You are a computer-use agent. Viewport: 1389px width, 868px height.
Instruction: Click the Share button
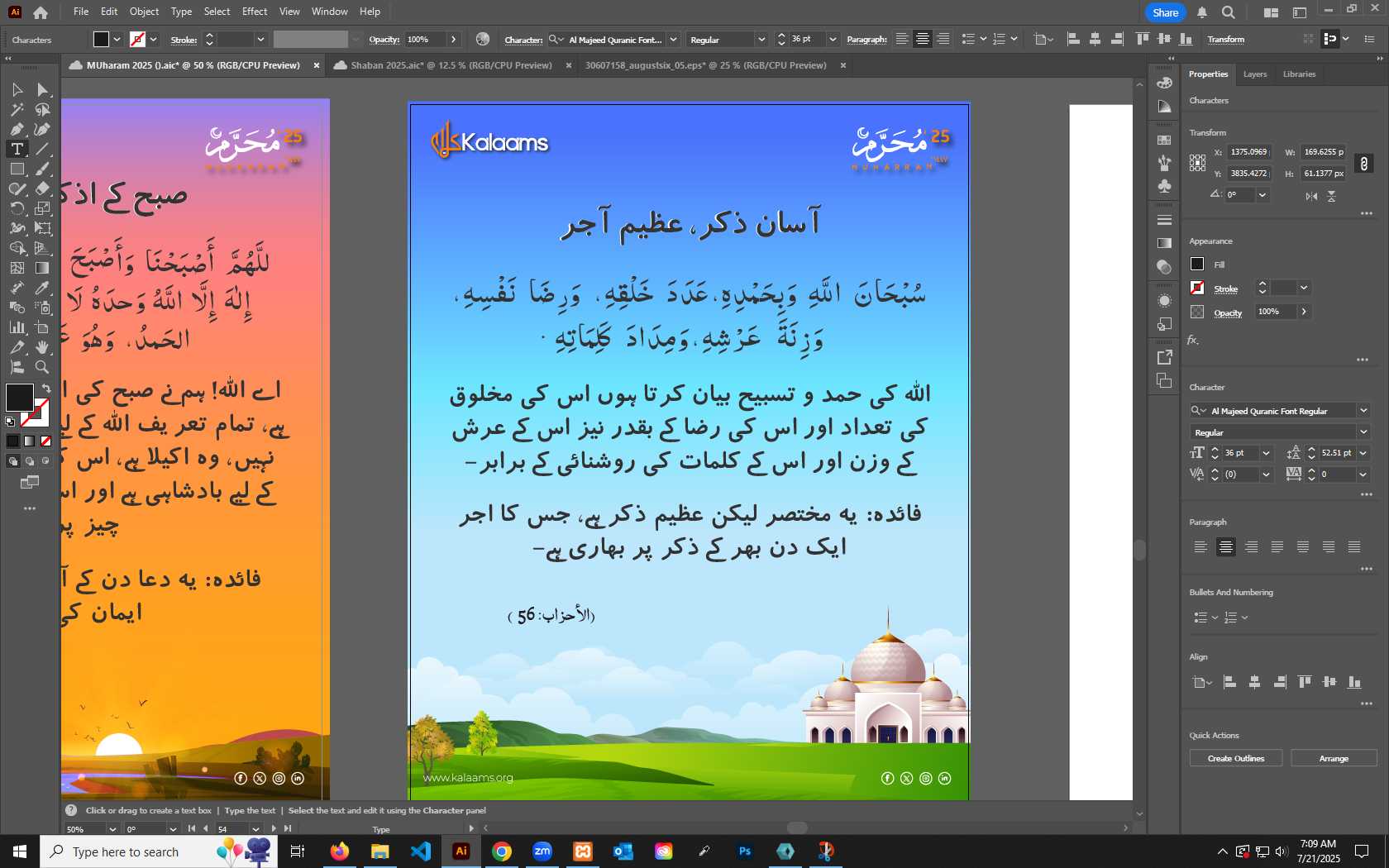click(x=1165, y=12)
